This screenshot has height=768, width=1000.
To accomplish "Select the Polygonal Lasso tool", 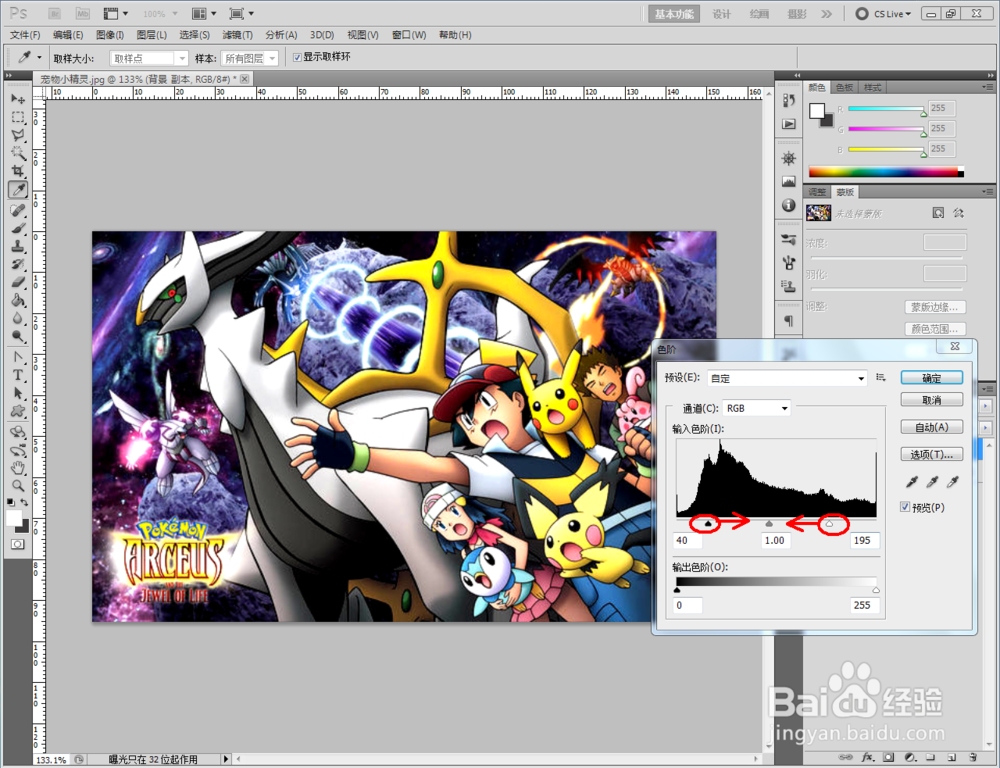I will 18,135.
